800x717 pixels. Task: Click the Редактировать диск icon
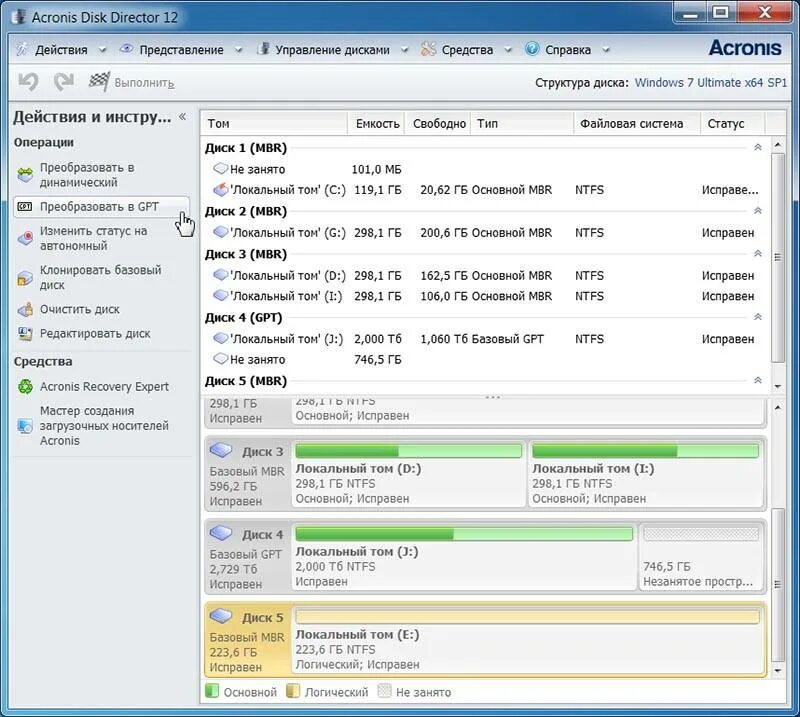(x=25, y=333)
